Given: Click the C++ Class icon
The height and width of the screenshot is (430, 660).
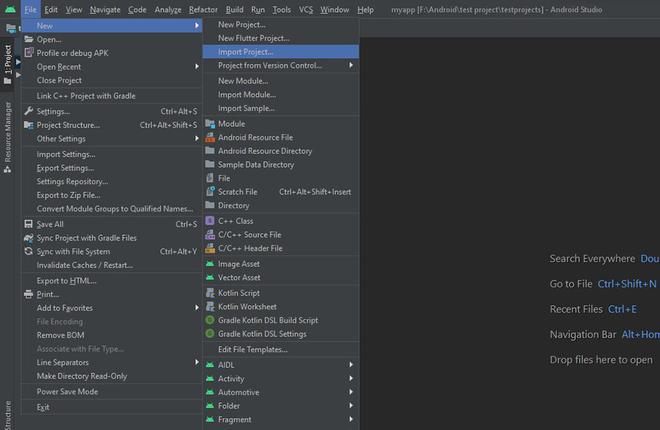Looking at the screenshot, I should pos(210,221).
